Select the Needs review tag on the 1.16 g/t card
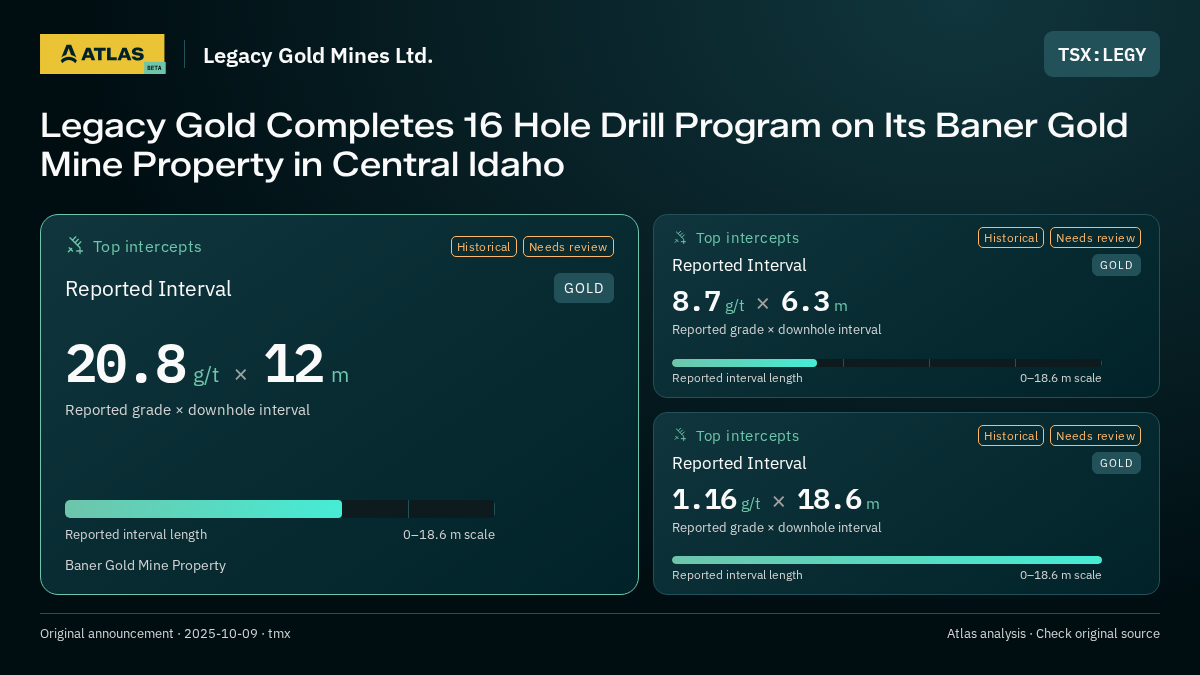1200x675 pixels. (x=1095, y=435)
